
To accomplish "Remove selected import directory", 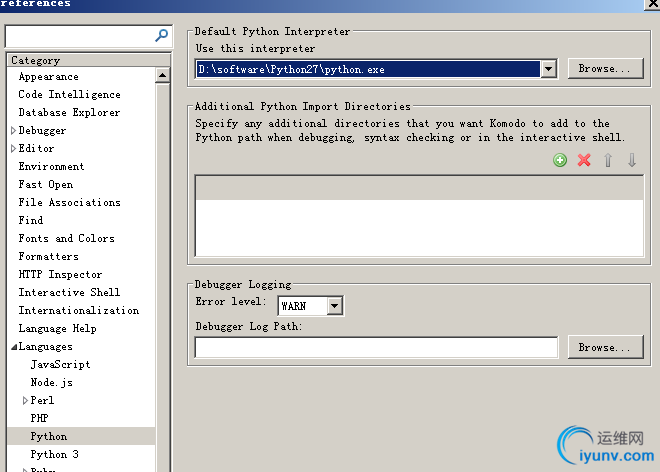I will pos(584,160).
